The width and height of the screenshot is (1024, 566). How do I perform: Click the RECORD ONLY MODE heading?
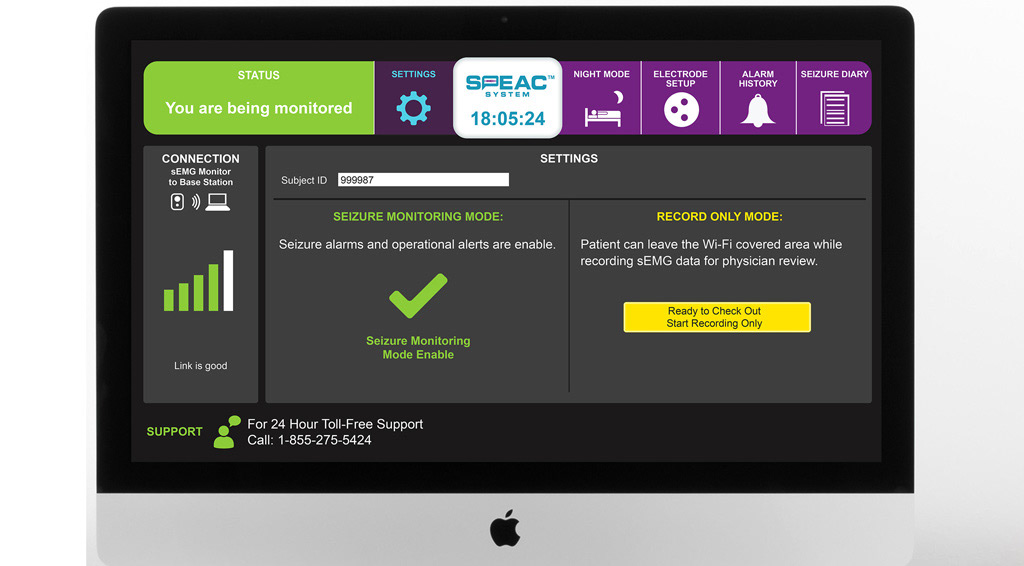tap(720, 217)
